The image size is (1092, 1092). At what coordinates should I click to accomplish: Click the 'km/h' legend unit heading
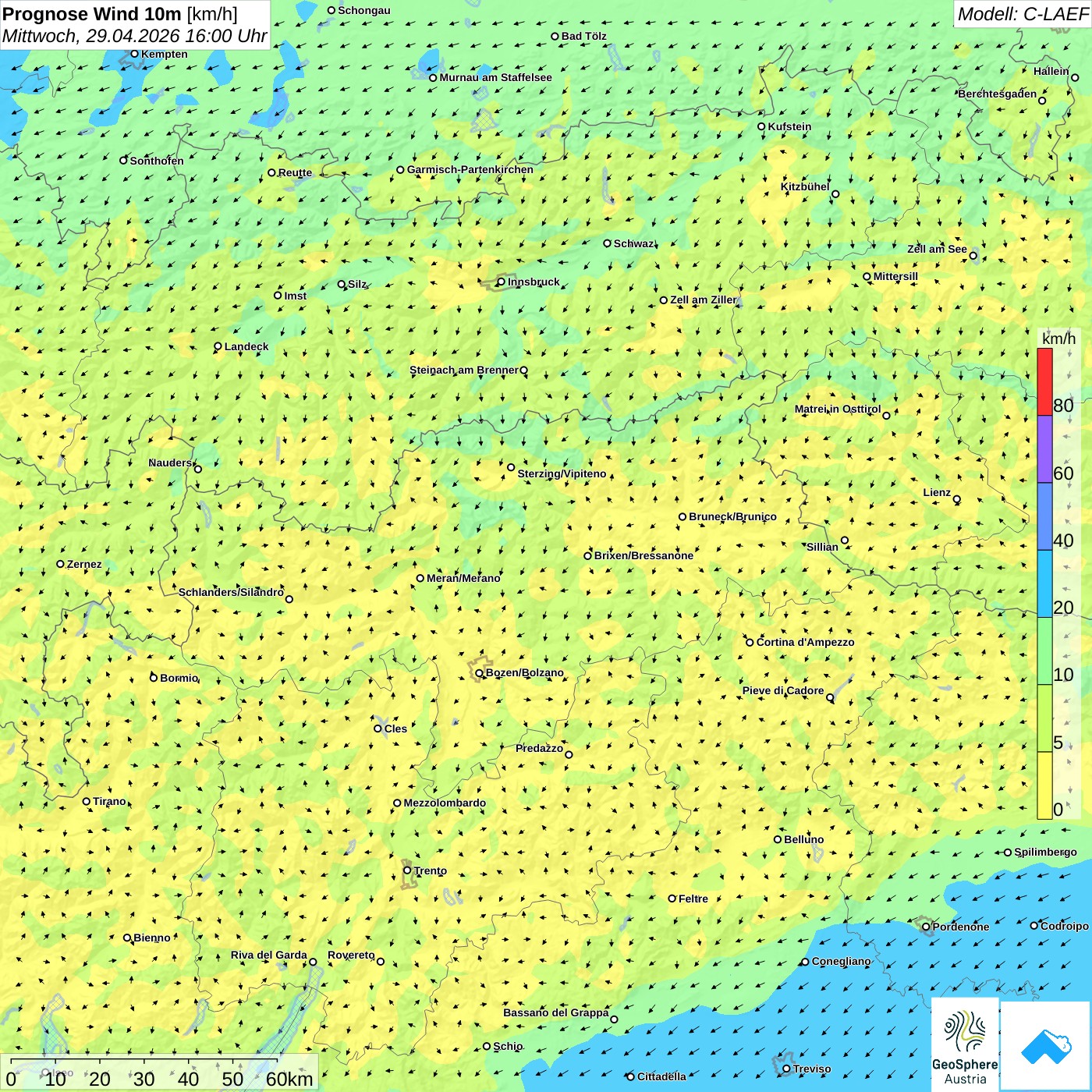point(1058,339)
